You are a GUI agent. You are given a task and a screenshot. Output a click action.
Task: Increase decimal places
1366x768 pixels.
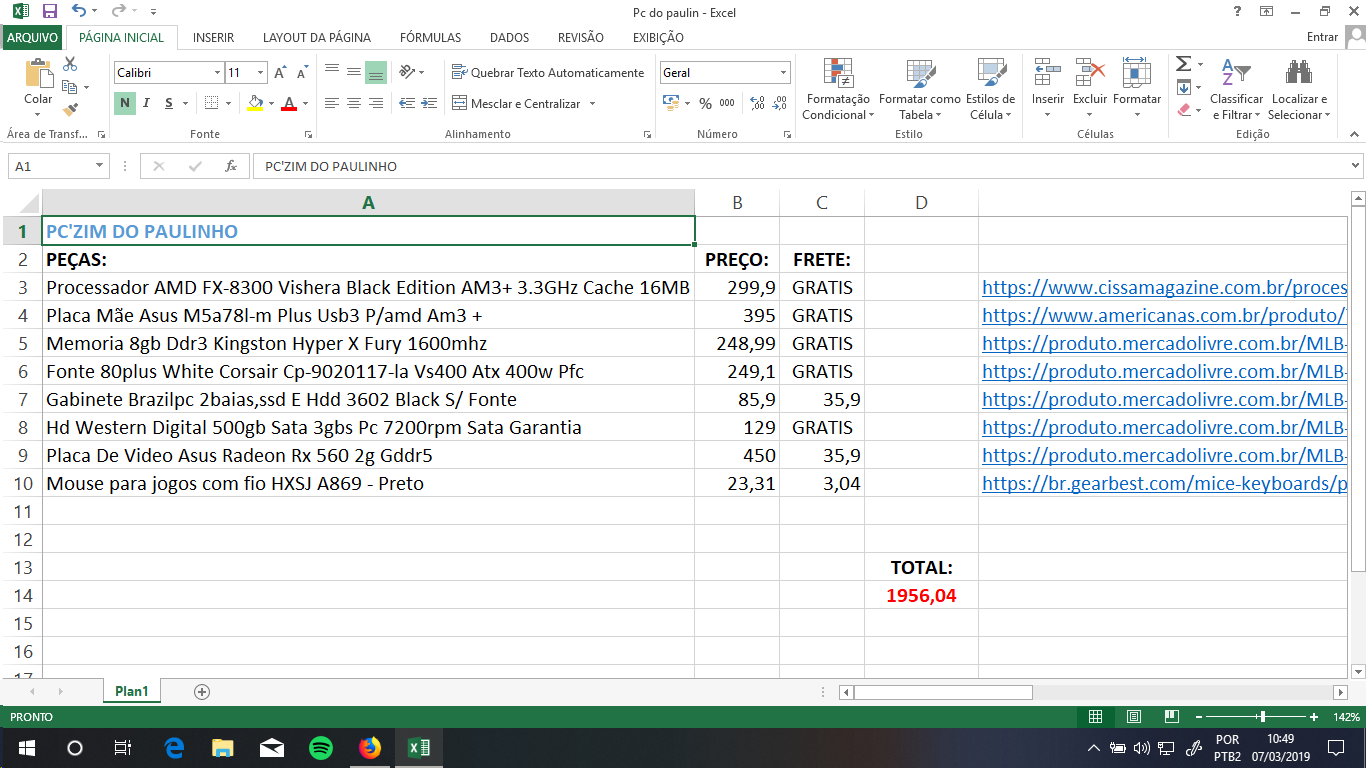point(757,103)
